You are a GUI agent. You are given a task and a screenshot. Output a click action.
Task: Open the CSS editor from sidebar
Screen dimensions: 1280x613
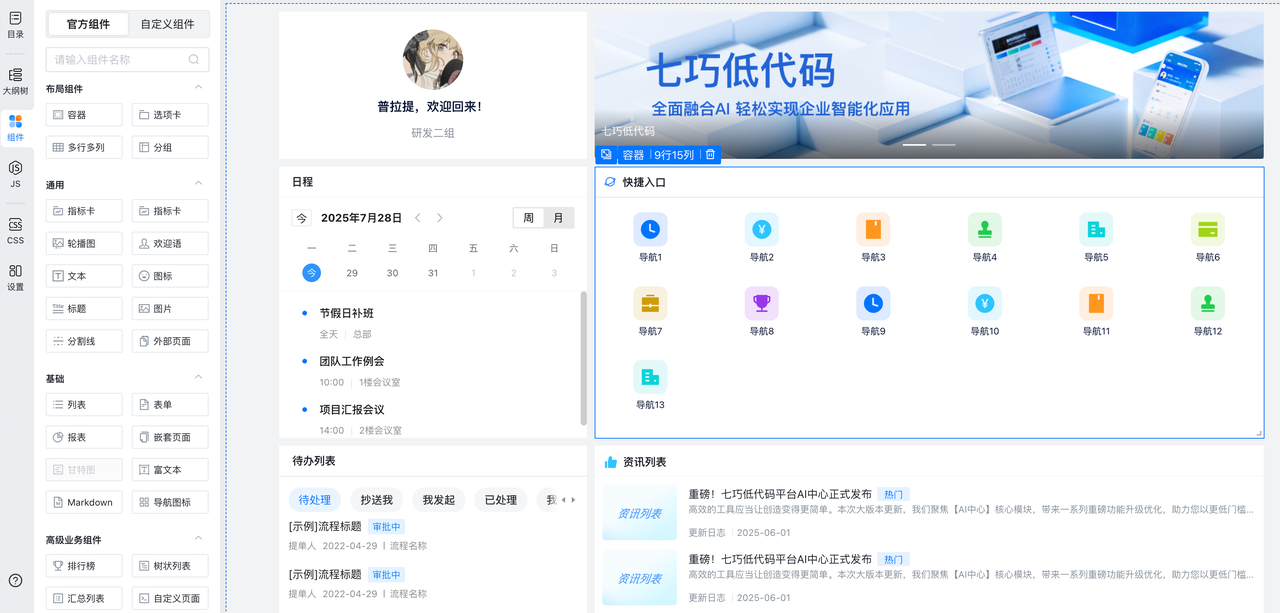[15, 230]
